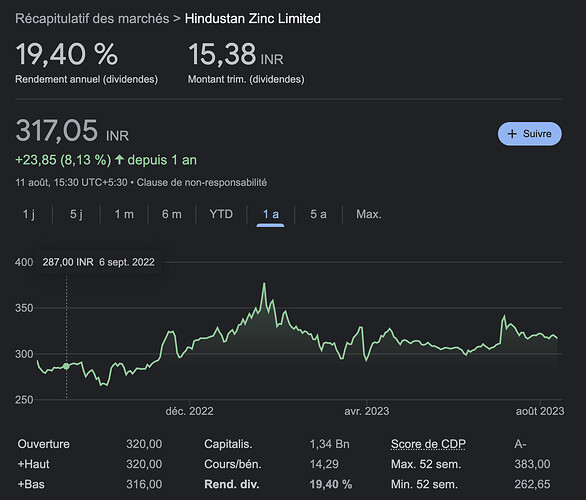The width and height of the screenshot is (586, 500).
Task: Click the 19,40 % annual yield value
Action: tap(67, 55)
